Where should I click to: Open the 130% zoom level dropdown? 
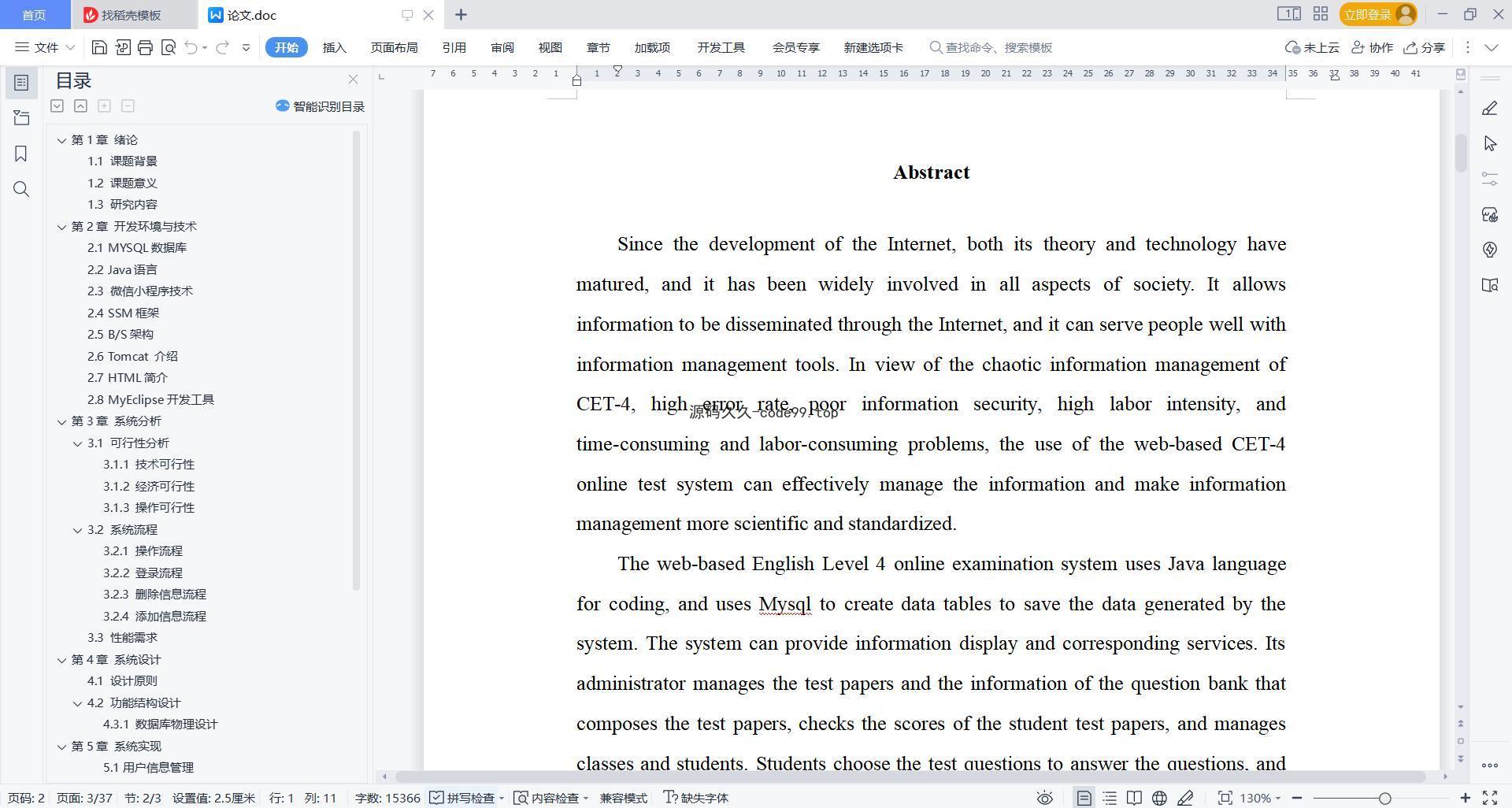1260,798
